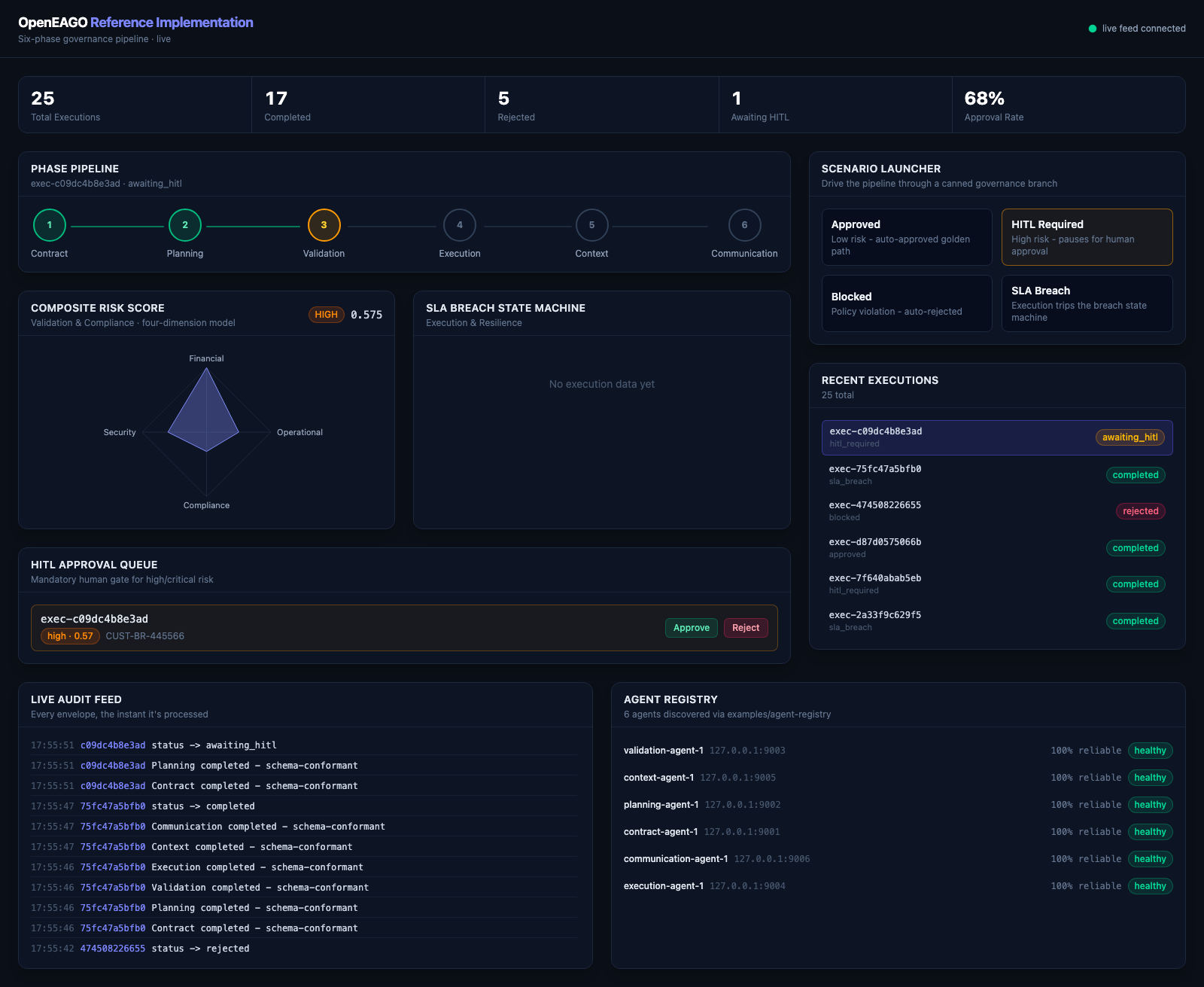Select phase 1 Contract circle
The width and height of the screenshot is (1204, 987).
coord(50,225)
